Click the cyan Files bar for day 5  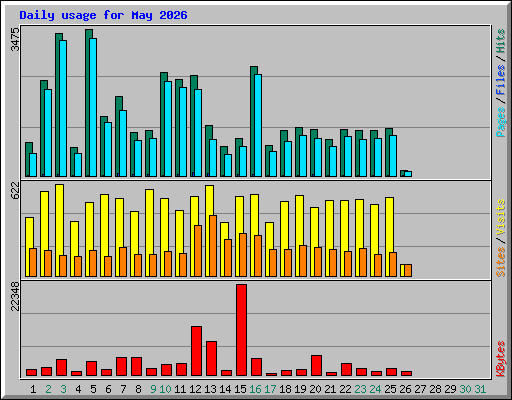pyautogui.click(x=93, y=107)
